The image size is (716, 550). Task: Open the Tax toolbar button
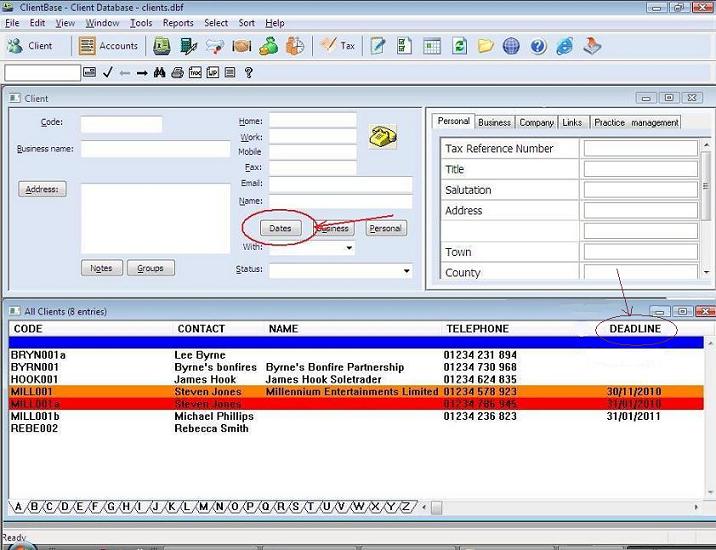[337, 45]
